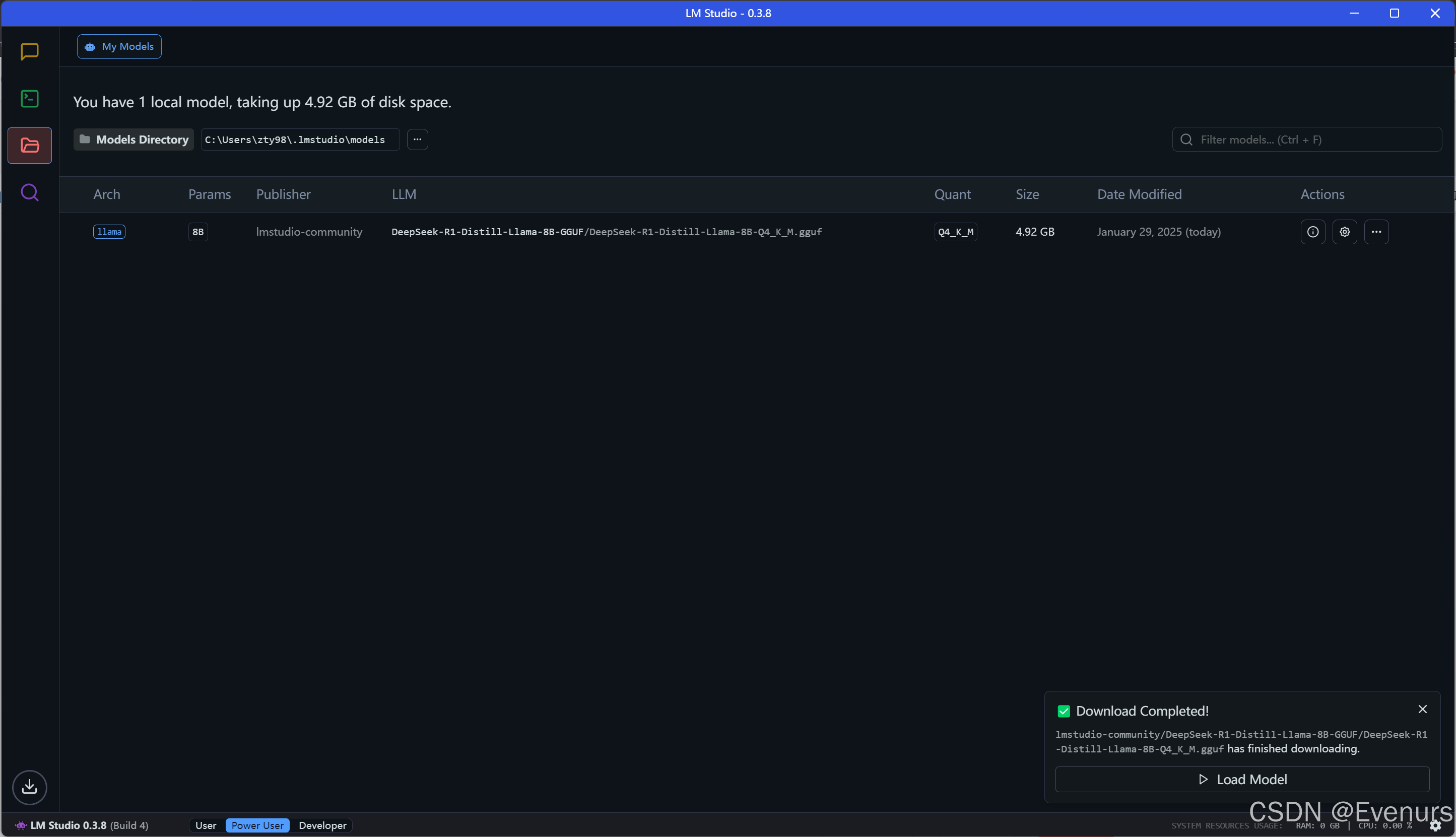The height and width of the screenshot is (837, 1456).
Task: Sort models by Size column header
Action: click(x=1027, y=194)
